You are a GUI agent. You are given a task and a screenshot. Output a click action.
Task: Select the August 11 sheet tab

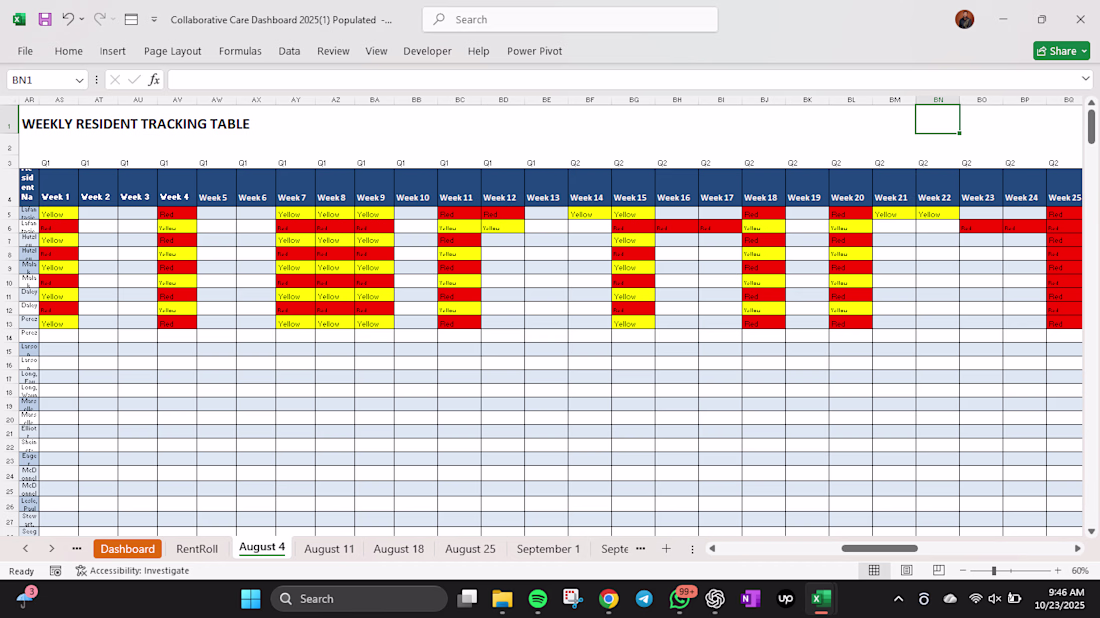pyautogui.click(x=329, y=549)
